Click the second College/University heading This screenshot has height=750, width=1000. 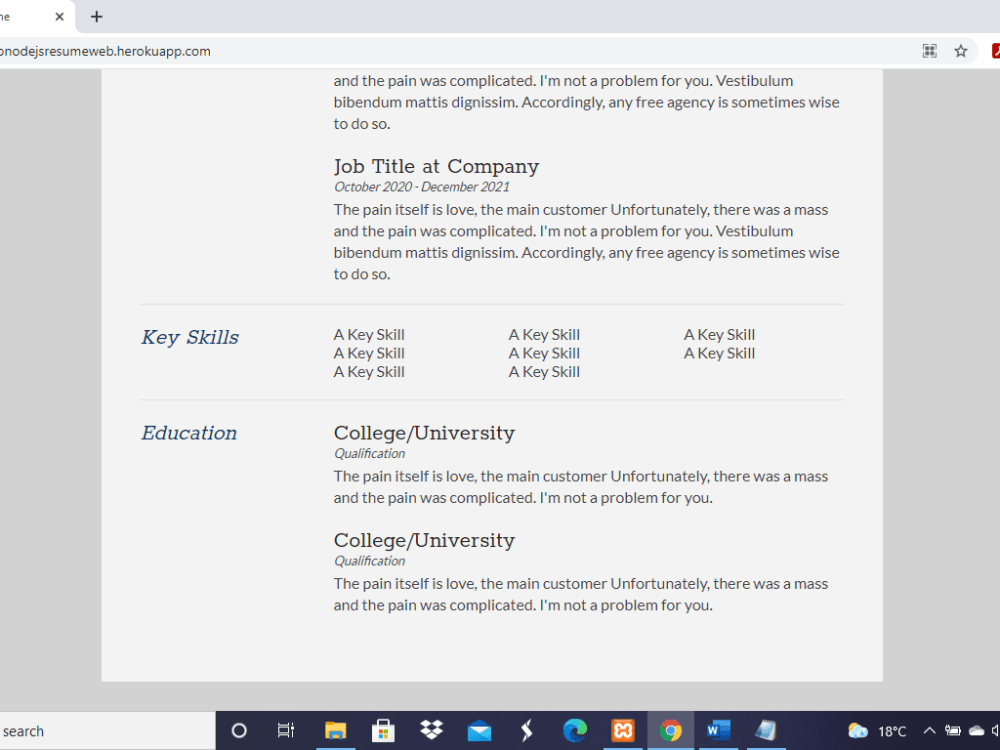424,540
